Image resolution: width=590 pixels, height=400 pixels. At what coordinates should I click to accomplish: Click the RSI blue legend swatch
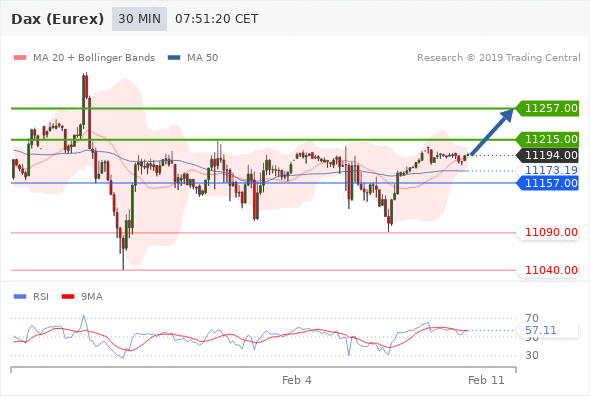pyautogui.click(x=20, y=297)
